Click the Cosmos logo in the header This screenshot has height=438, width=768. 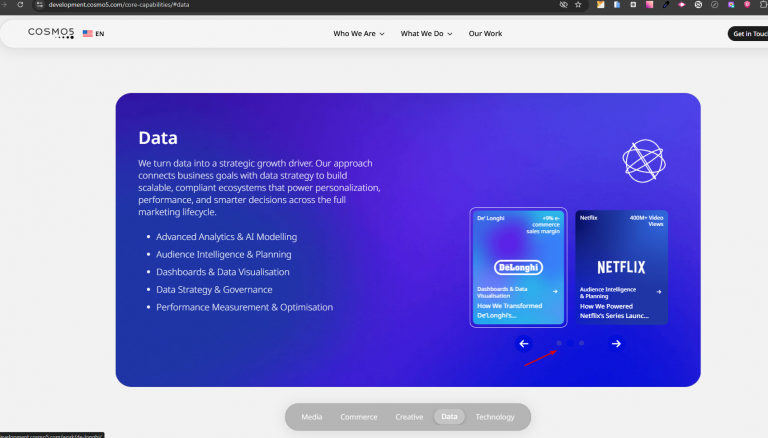pos(51,33)
